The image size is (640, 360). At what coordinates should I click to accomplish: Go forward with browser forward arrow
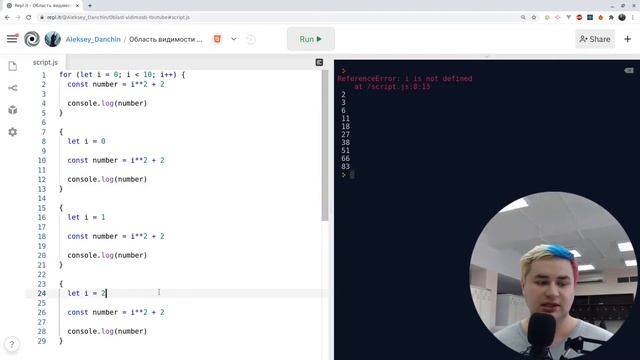(x=18, y=18)
